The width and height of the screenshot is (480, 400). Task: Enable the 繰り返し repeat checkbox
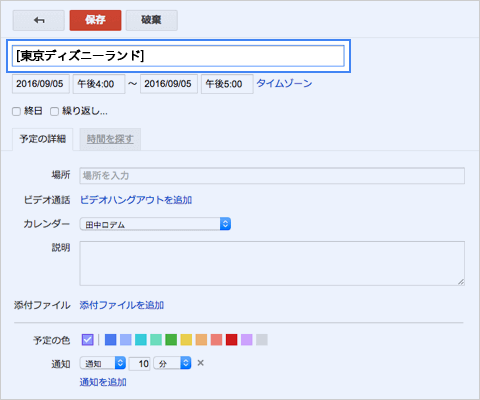click(54, 111)
